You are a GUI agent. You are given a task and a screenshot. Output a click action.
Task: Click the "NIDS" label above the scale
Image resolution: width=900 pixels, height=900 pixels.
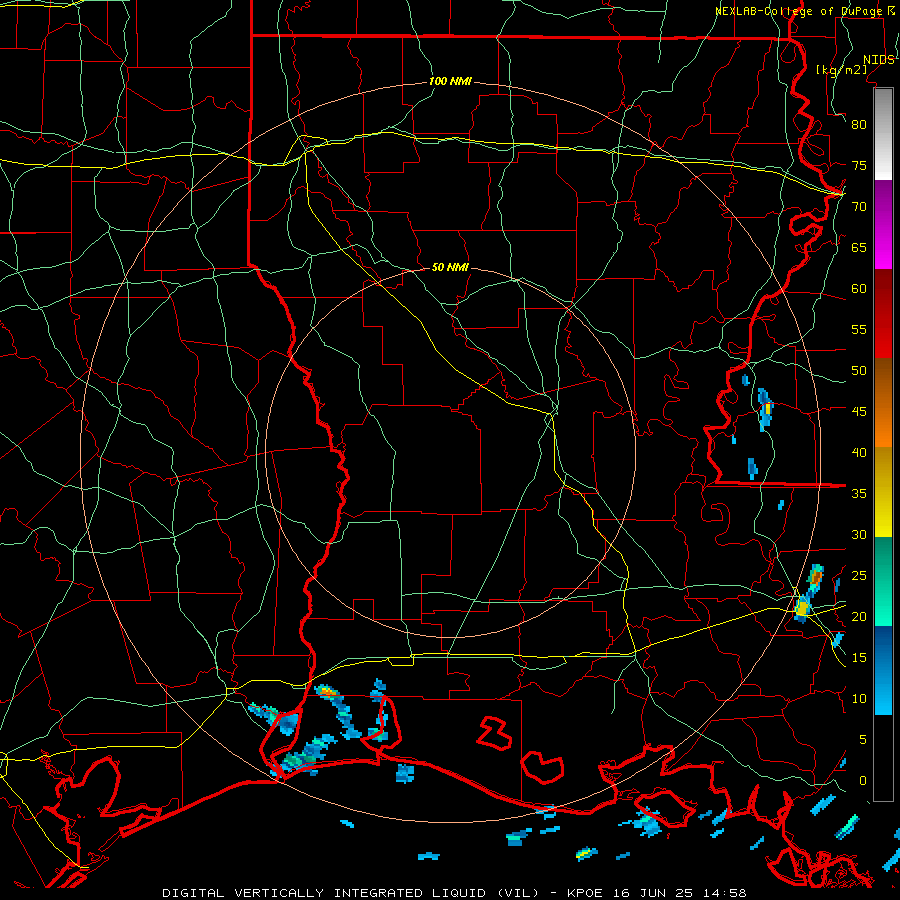pyautogui.click(x=878, y=60)
